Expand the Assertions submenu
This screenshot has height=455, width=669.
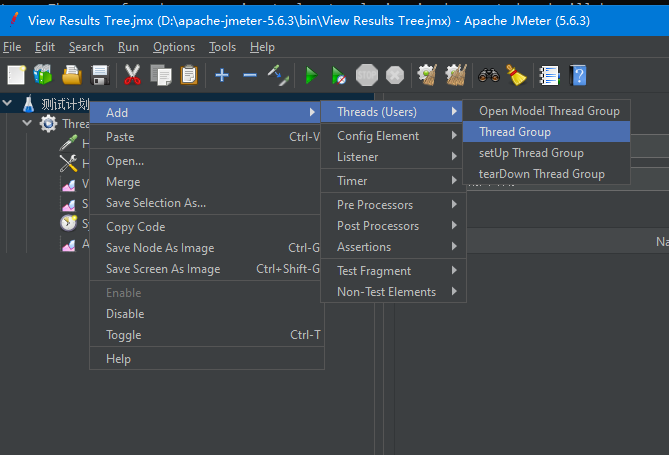pyautogui.click(x=393, y=247)
